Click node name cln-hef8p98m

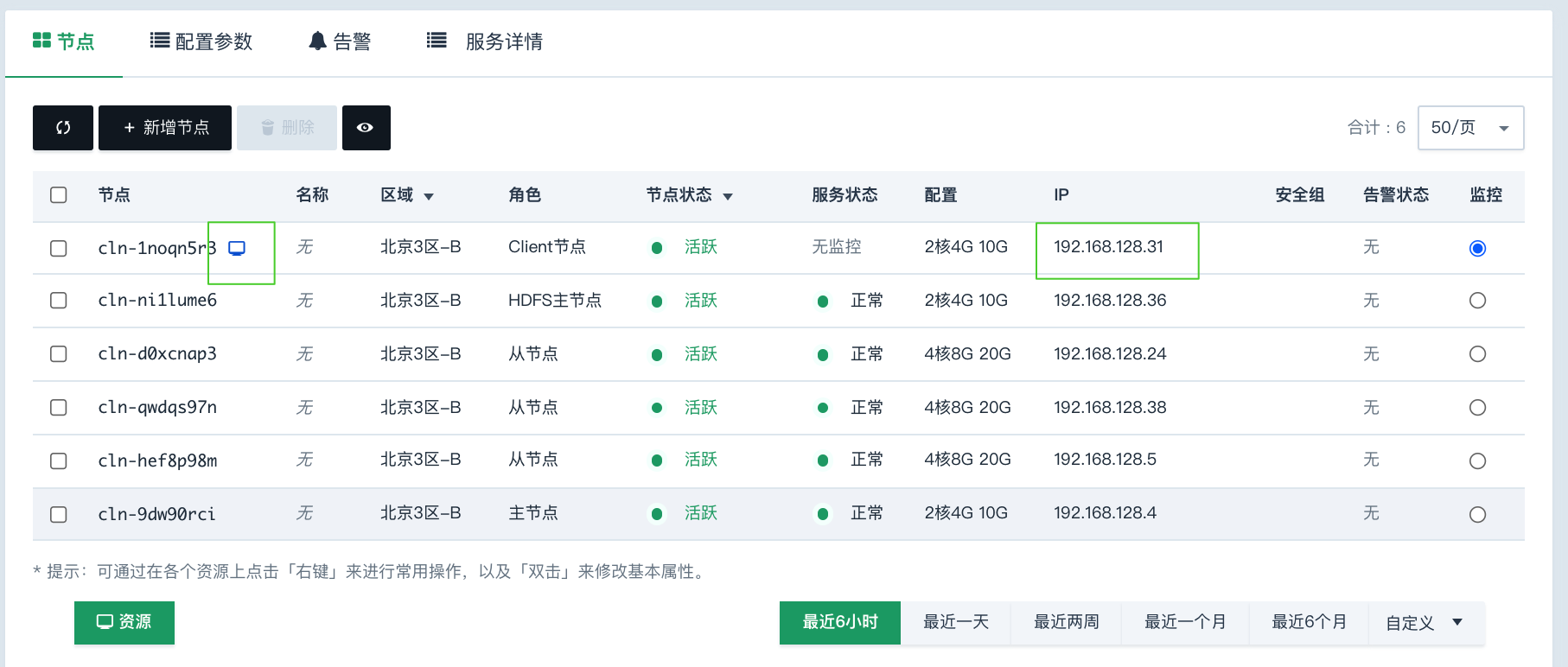coord(157,461)
